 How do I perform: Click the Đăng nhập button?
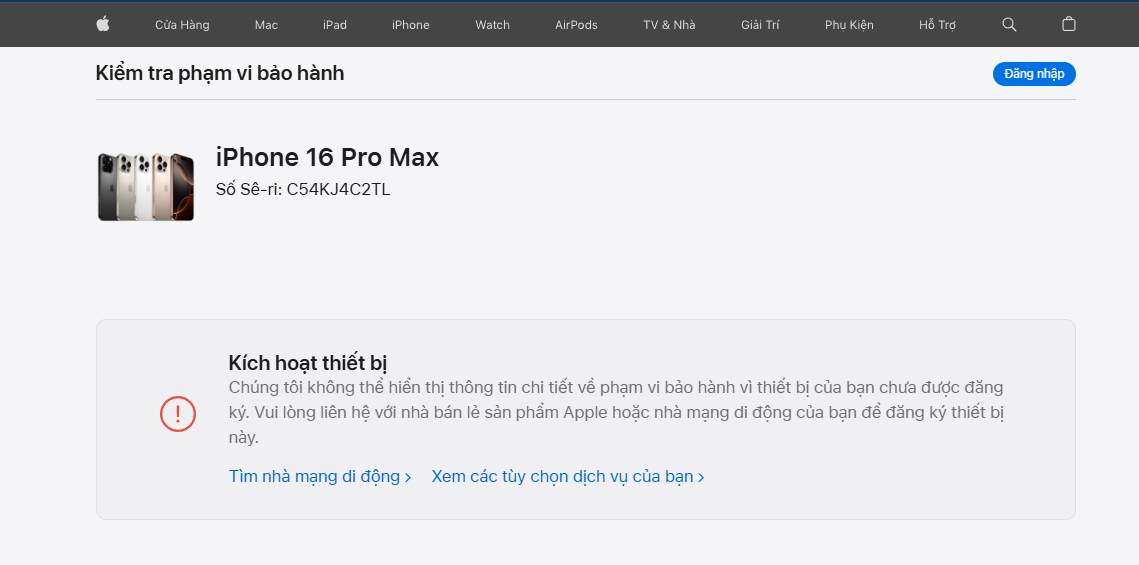click(x=1034, y=74)
